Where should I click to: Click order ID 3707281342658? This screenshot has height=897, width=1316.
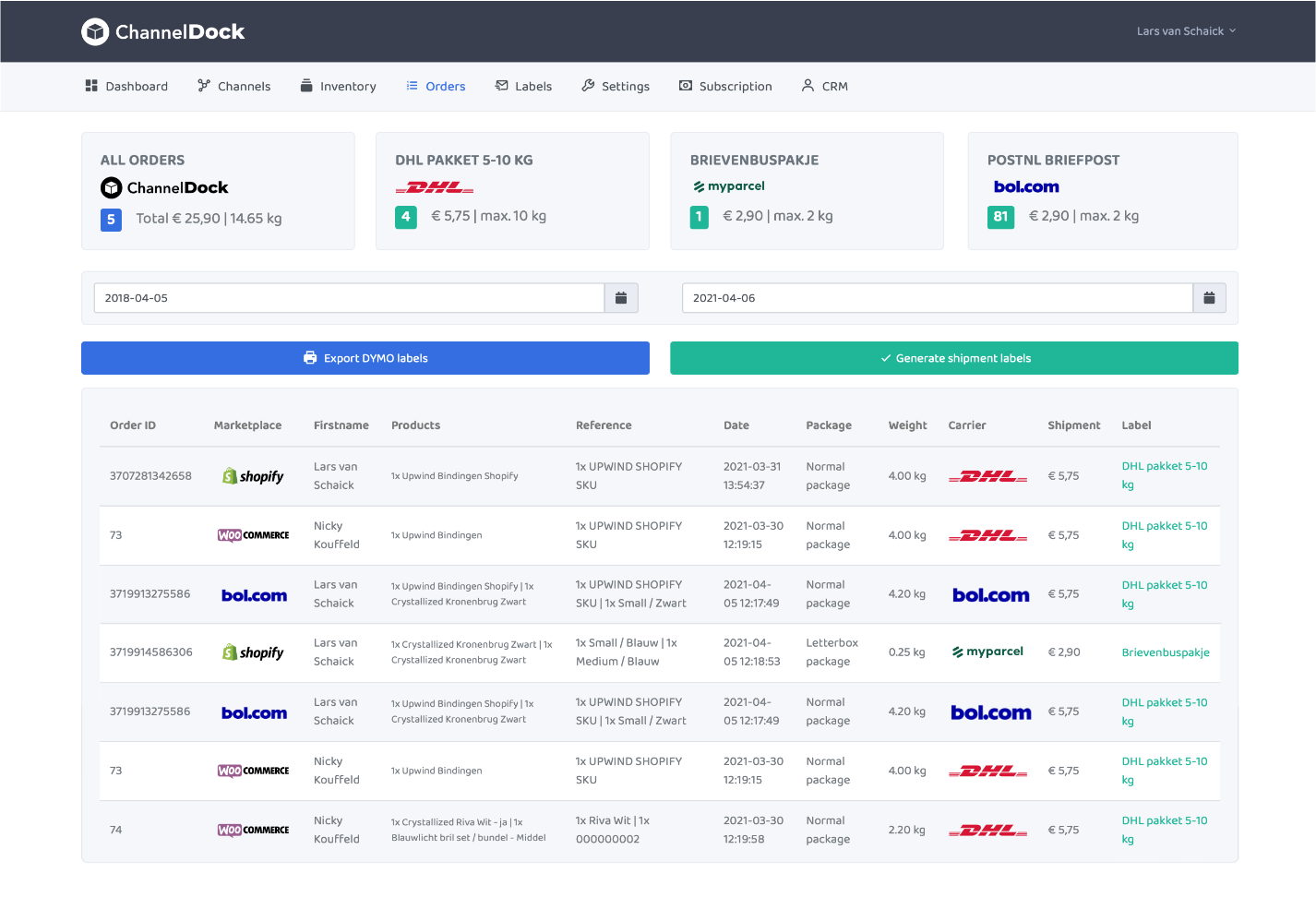tap(150, 476)
